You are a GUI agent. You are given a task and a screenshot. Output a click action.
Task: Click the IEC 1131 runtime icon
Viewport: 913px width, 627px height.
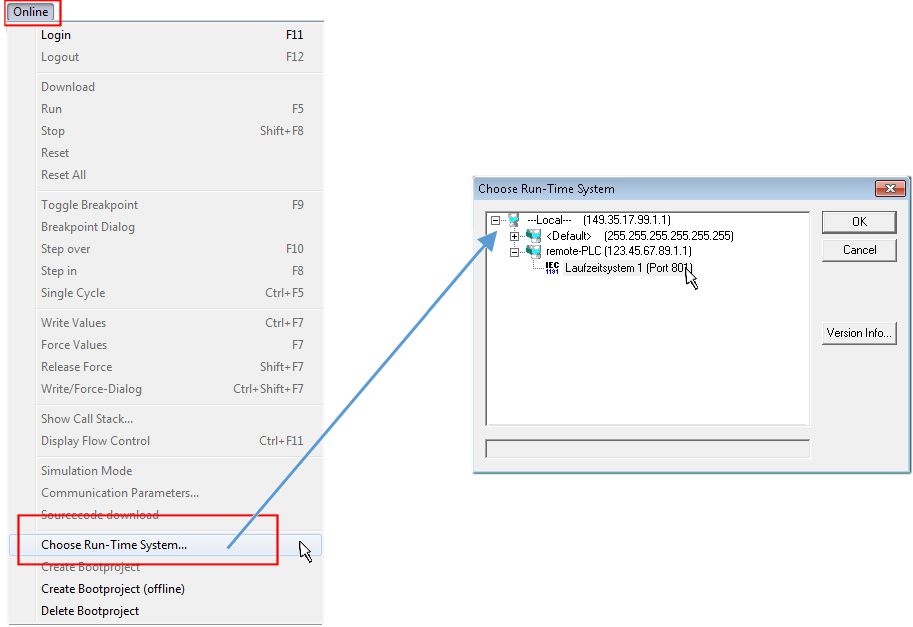(x=552, y=268)
